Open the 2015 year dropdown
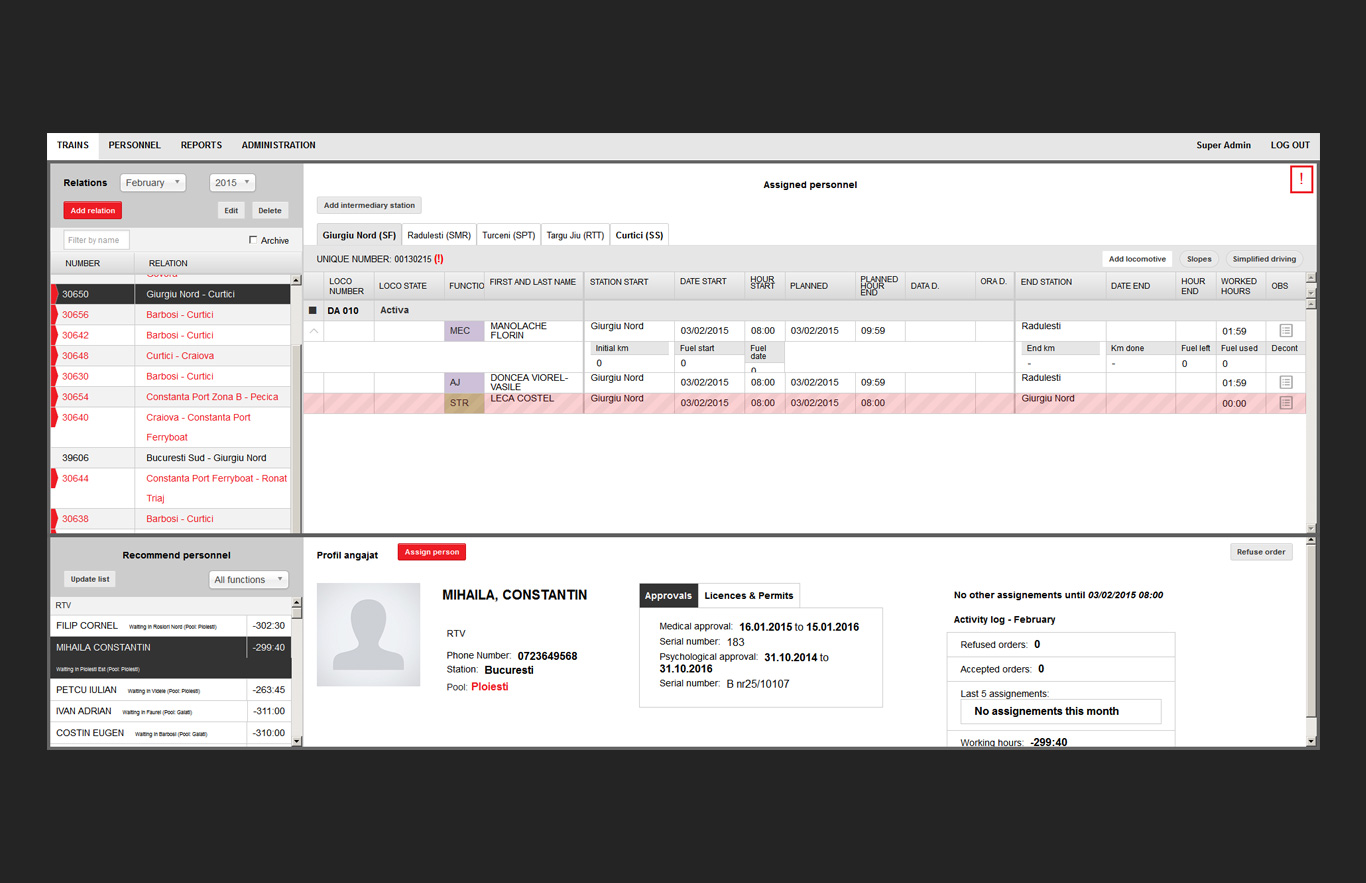1366x883 pixels. [232, 183]
